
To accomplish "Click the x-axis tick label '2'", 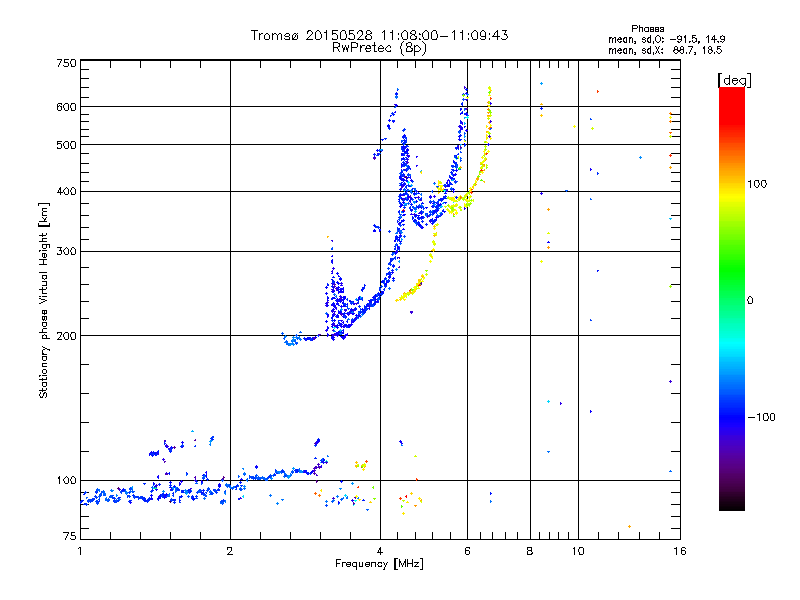I will pyautogui.click(x=230, y=551).
